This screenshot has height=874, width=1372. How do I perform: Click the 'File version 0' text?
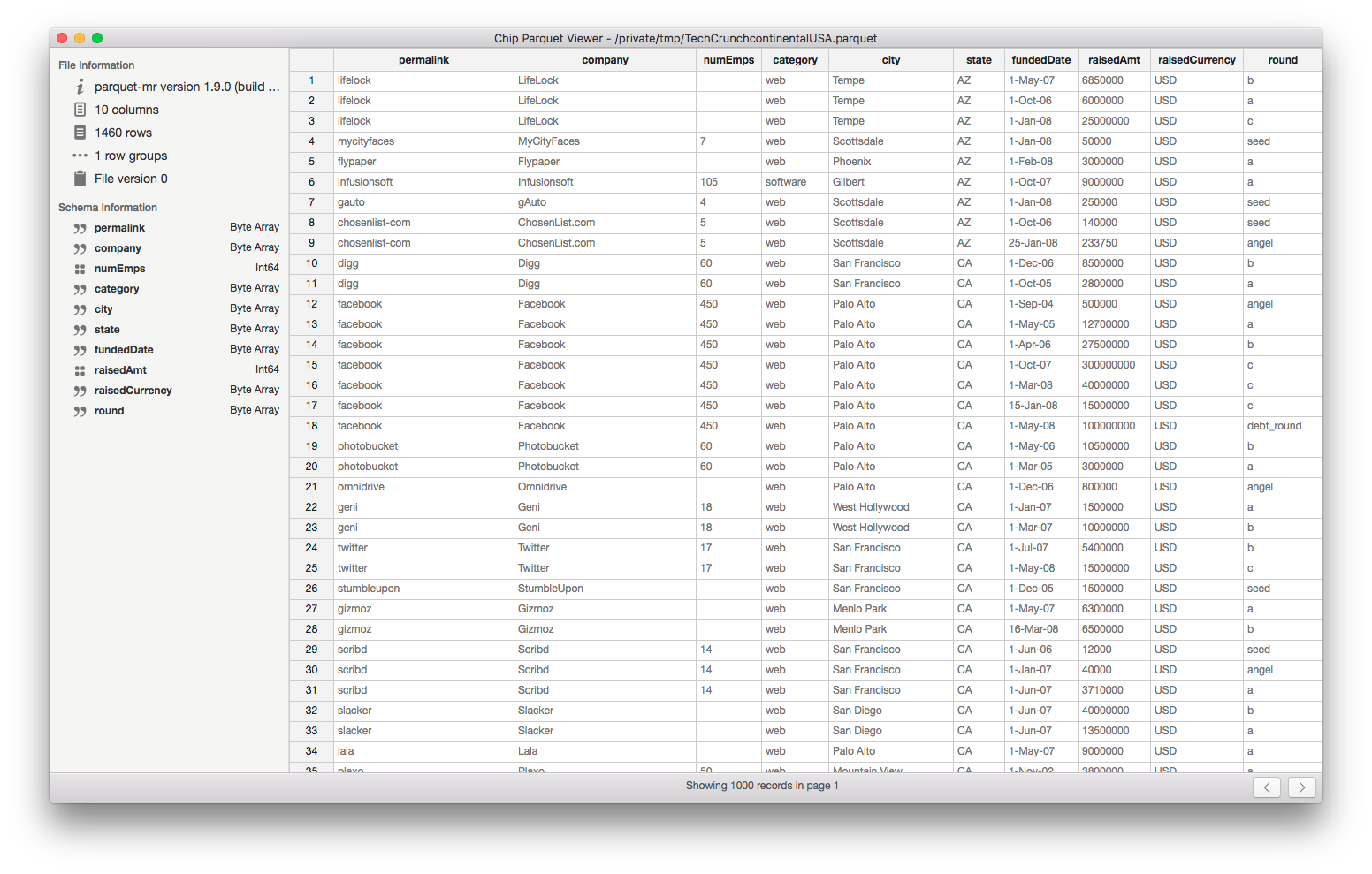[131, 179]
